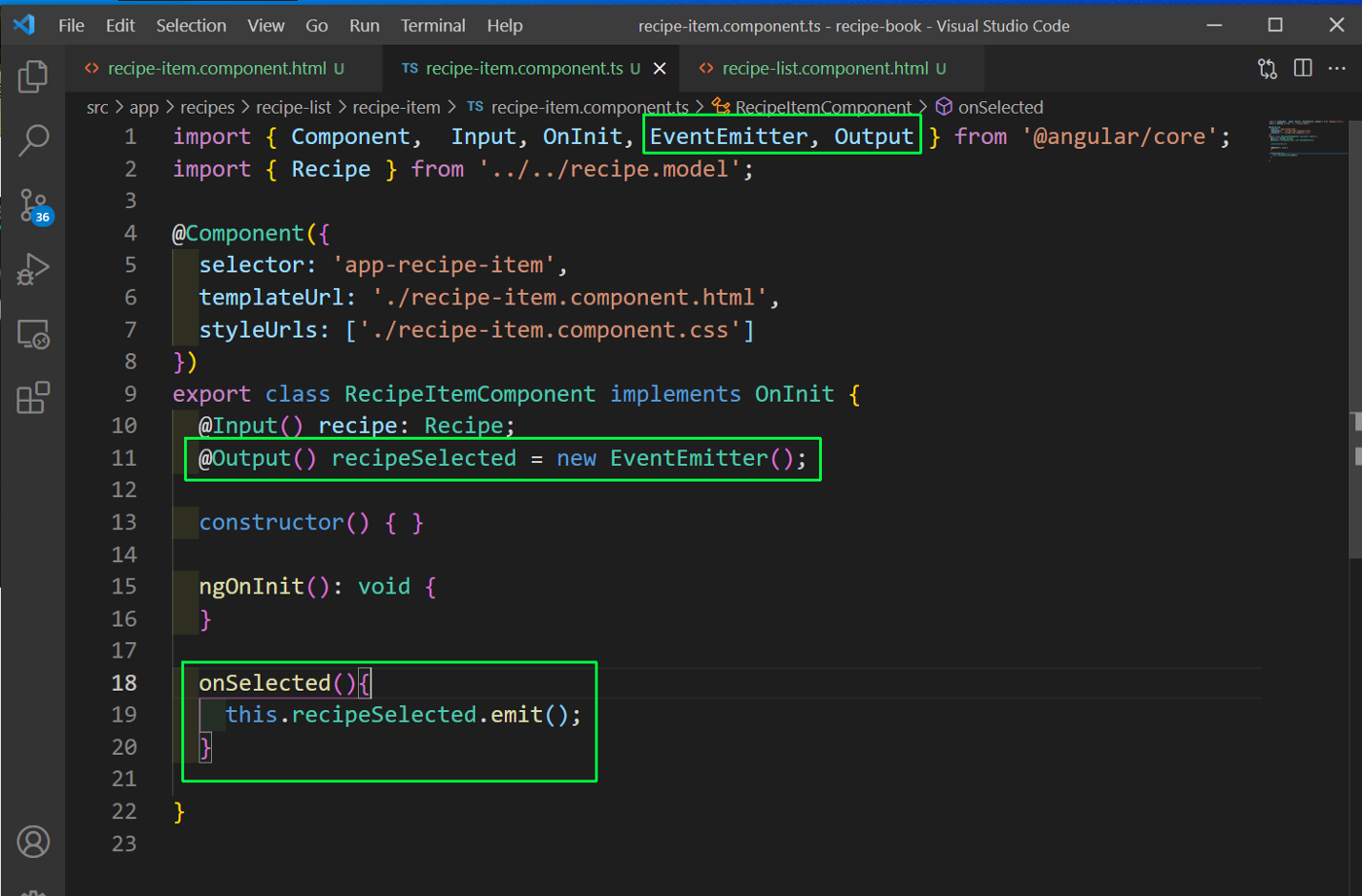The height and width of the screenshot is (896, 1362).
Task: Open the View menu
Action: point(266,25)
